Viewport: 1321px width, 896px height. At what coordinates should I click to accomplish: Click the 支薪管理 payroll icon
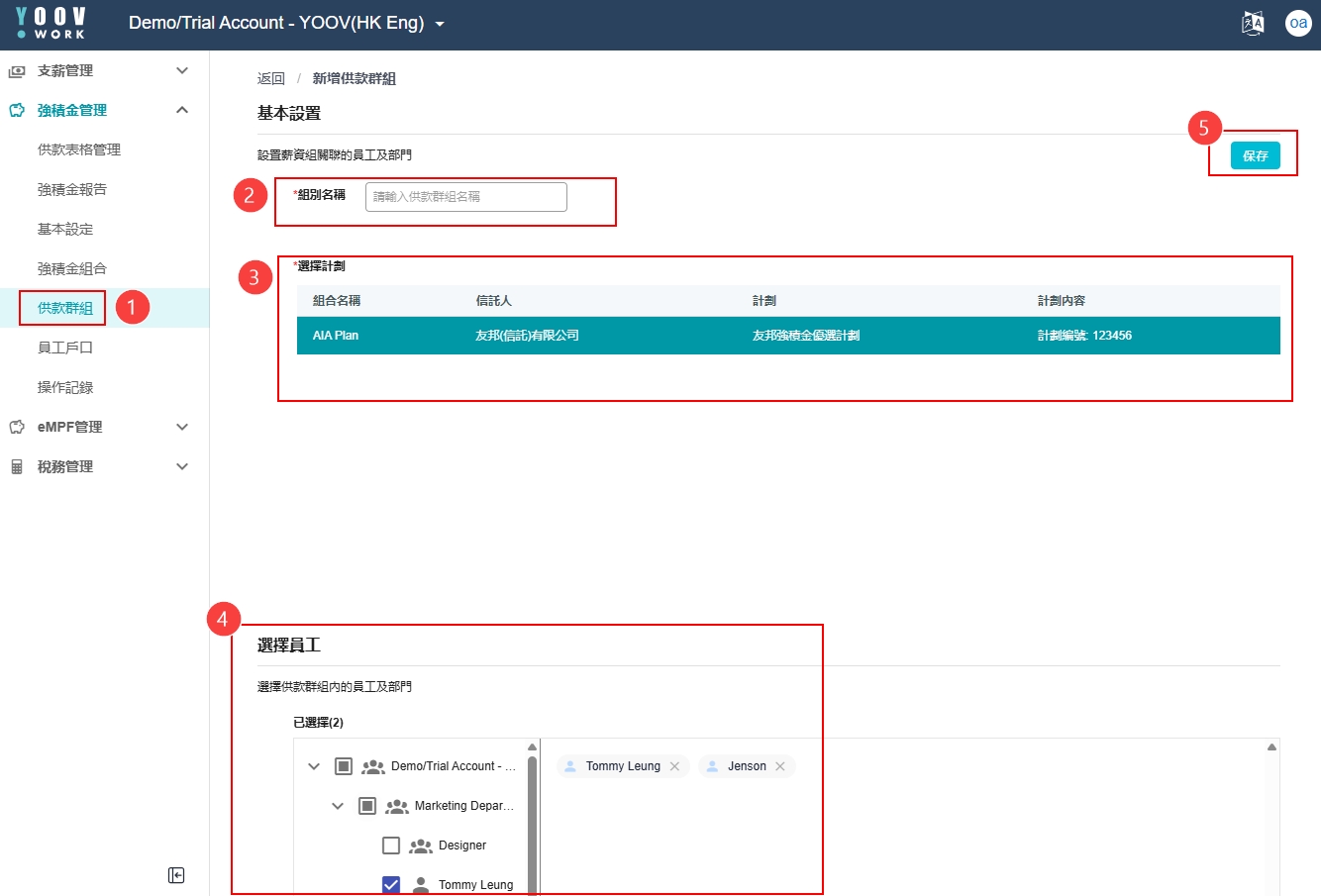pyautogui.click(x=17, y=71)
